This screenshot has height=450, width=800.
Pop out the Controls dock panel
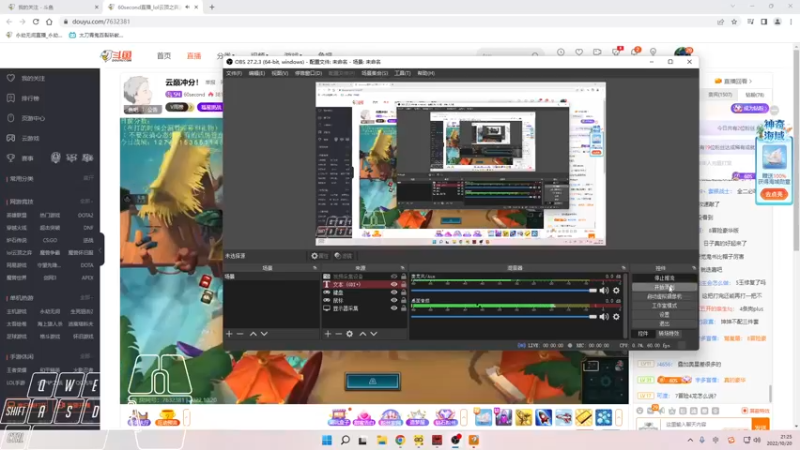click(x=694, y=268)
